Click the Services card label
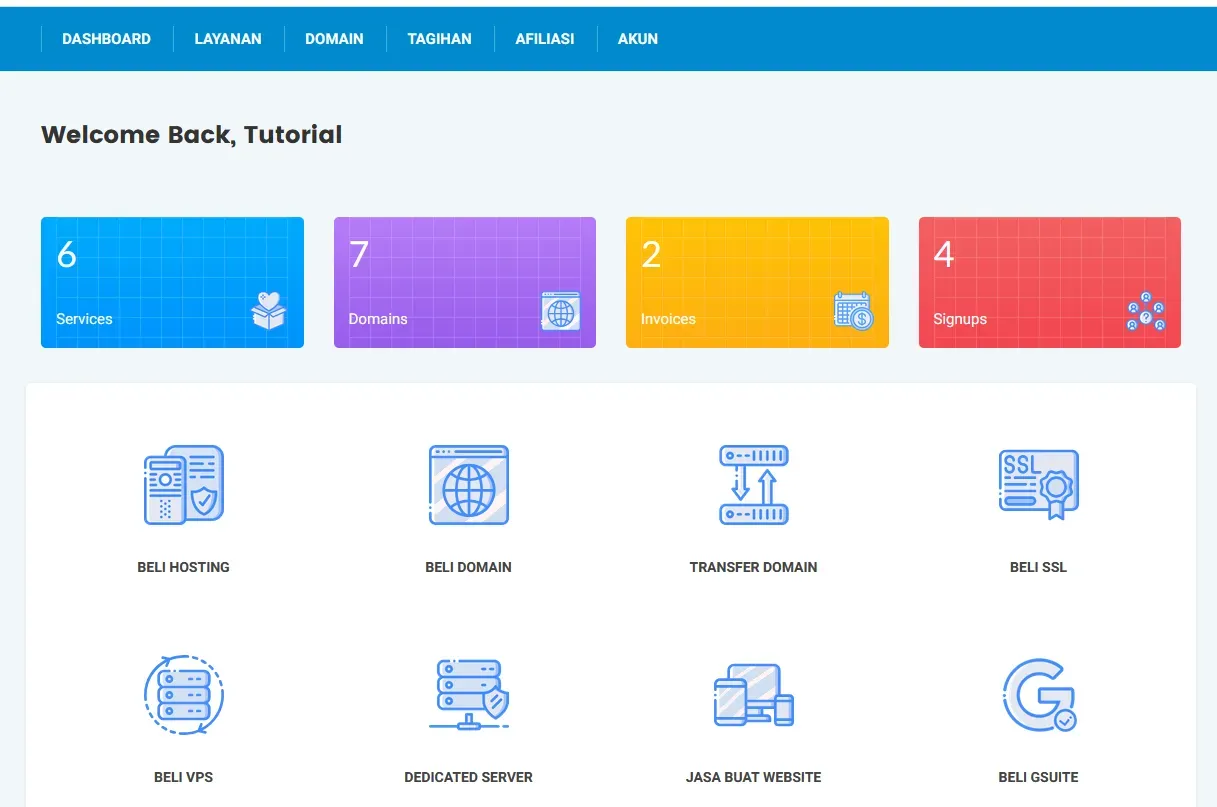The width and height of the screenshot is (1217, 807). [84, 319]
